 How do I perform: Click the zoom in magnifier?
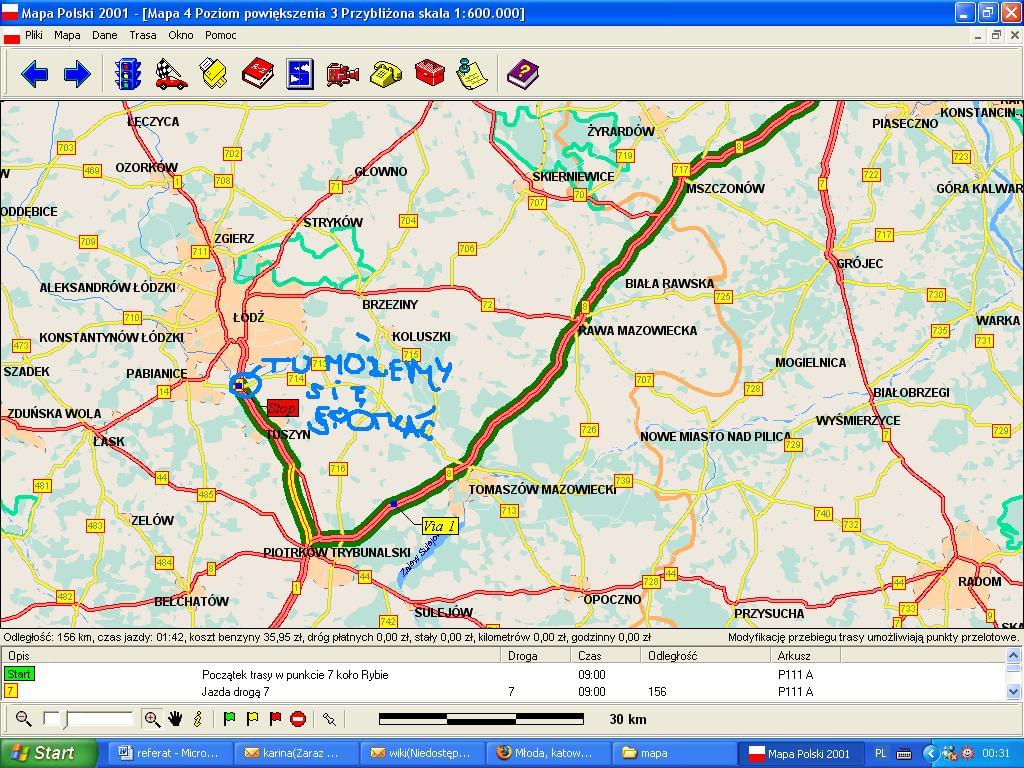click(152, 719)
